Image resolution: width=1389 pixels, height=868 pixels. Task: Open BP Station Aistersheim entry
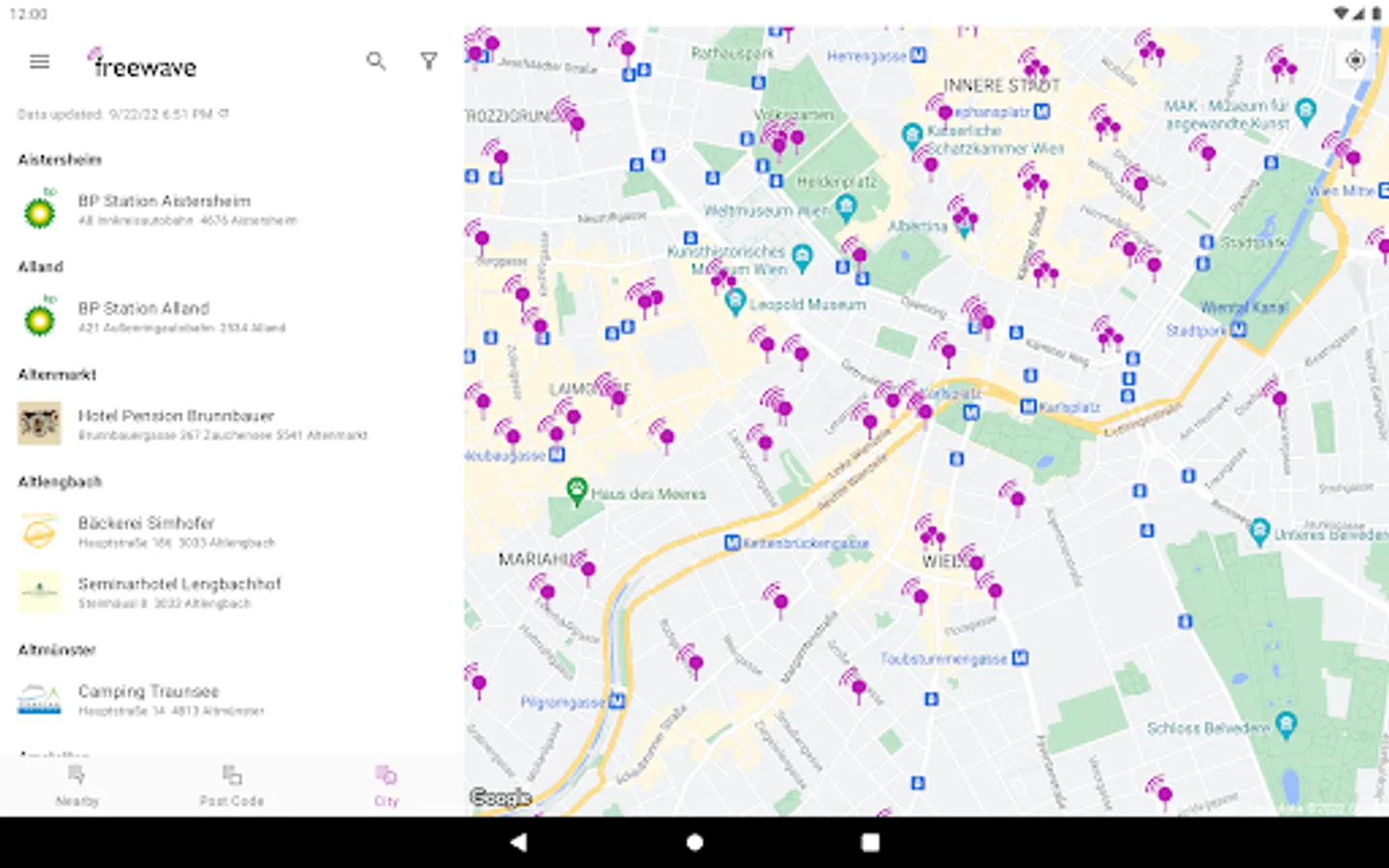point(231,209)
